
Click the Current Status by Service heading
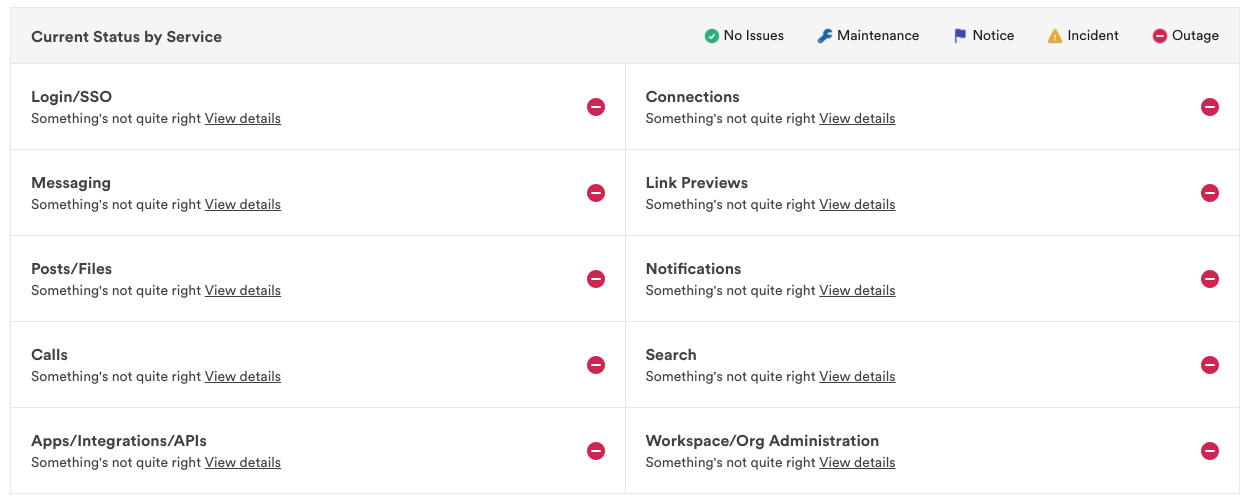click(x=127, y=37)
